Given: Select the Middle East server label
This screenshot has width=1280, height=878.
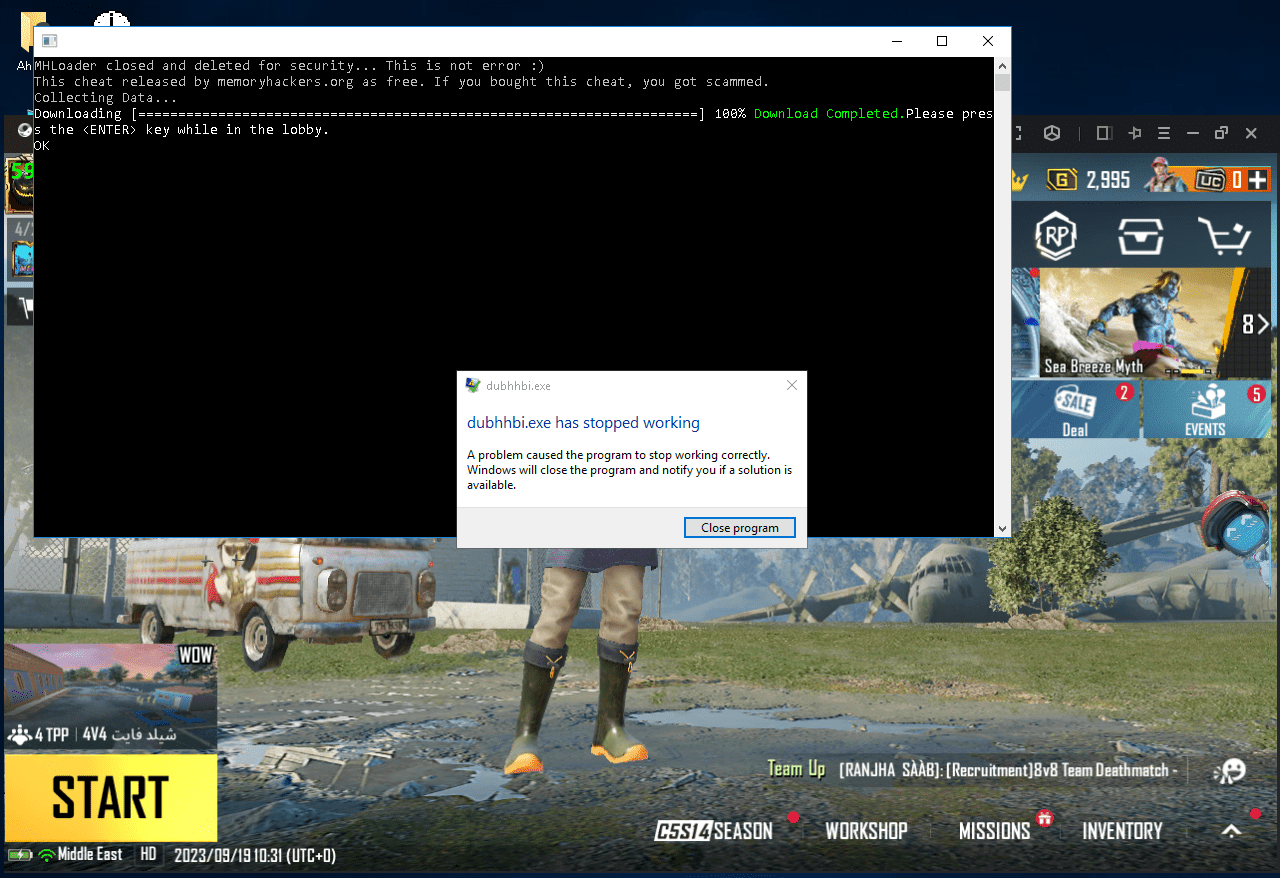Looking at the screenshot, I should coord(90,855).
